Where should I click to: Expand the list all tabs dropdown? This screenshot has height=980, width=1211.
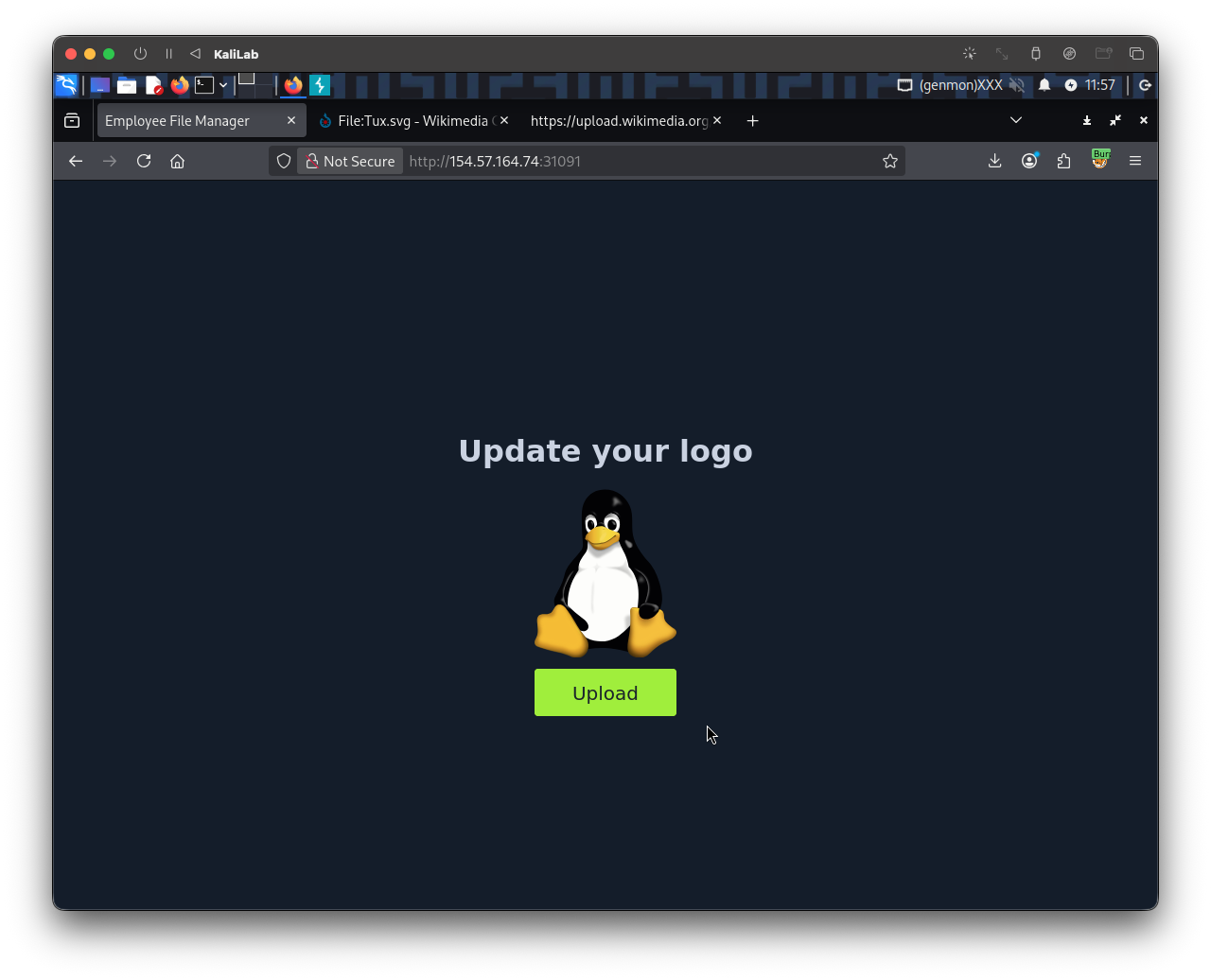pyautogui.click(x=1015, y=120)
